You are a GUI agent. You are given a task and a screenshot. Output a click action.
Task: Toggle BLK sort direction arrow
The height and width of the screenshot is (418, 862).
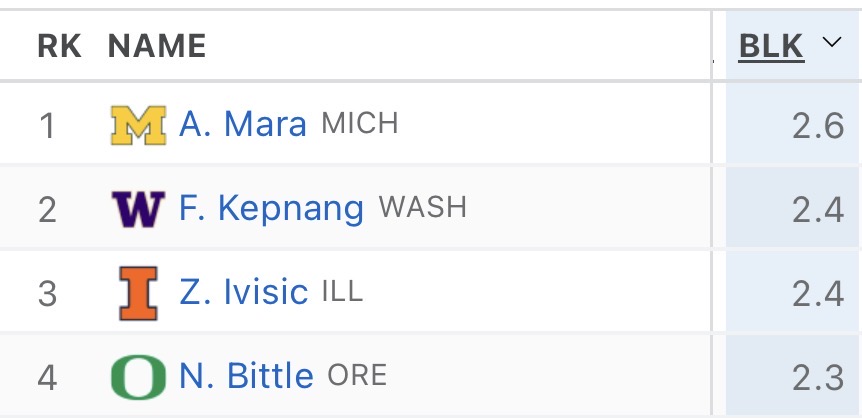pyautogui.click(x=829, y=44)
